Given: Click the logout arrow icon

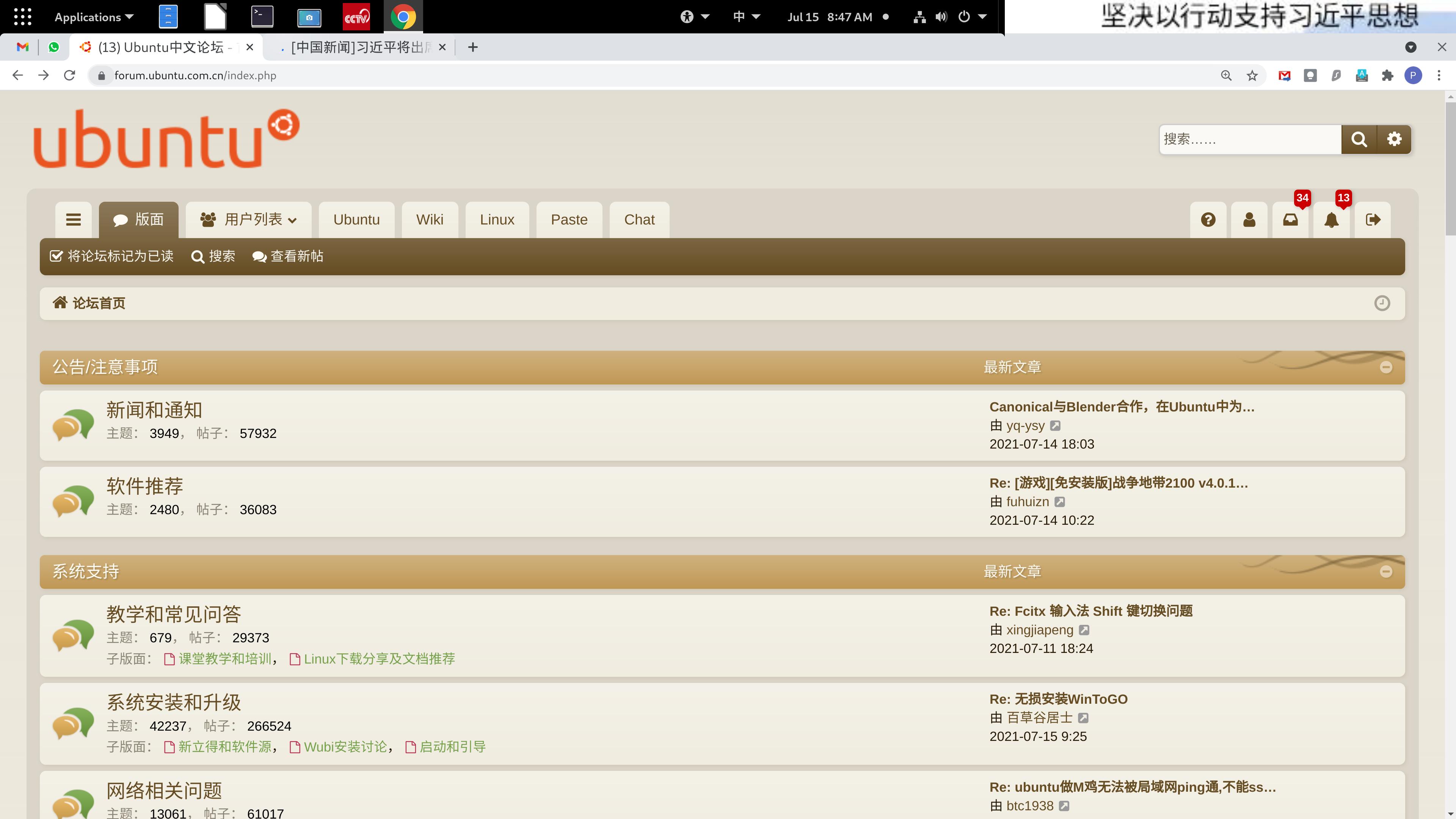Looking at the screenshot, I should pos(1373,220).
